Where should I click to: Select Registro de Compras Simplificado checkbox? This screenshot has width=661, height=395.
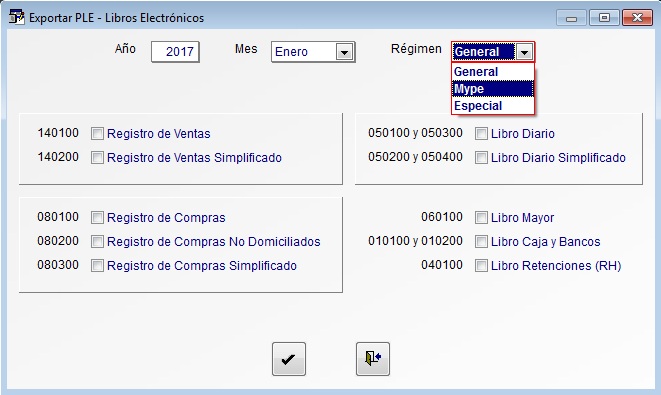tap(97, 266)
